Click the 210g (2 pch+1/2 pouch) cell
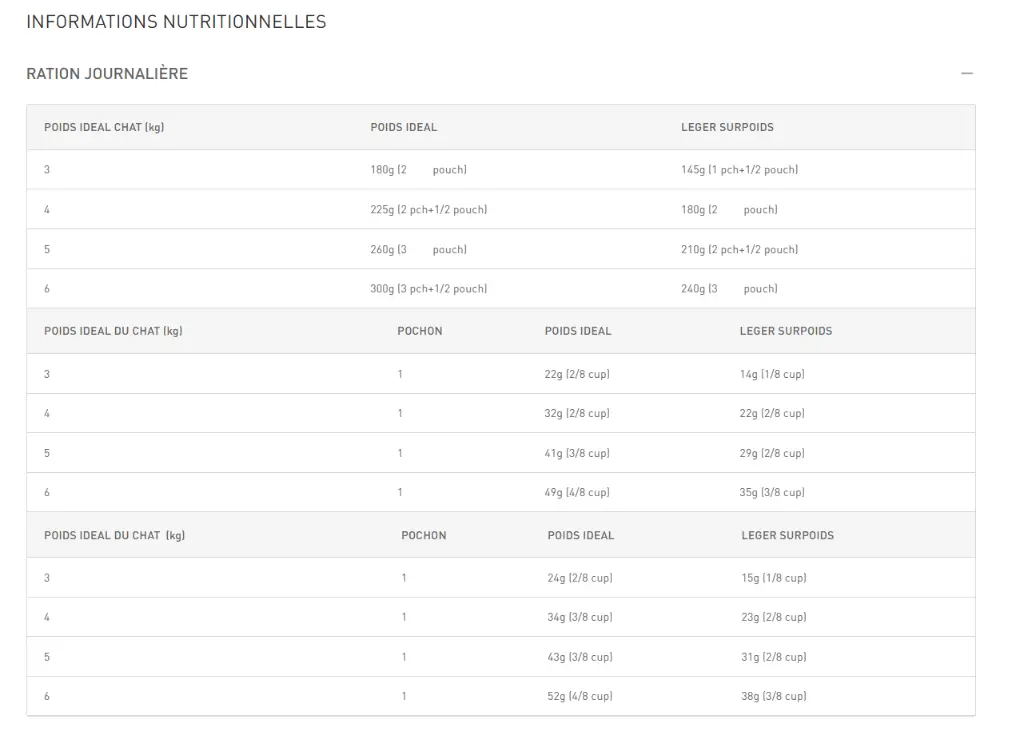The height and width of the screenshot is (735, 1024). click(739, 250)
